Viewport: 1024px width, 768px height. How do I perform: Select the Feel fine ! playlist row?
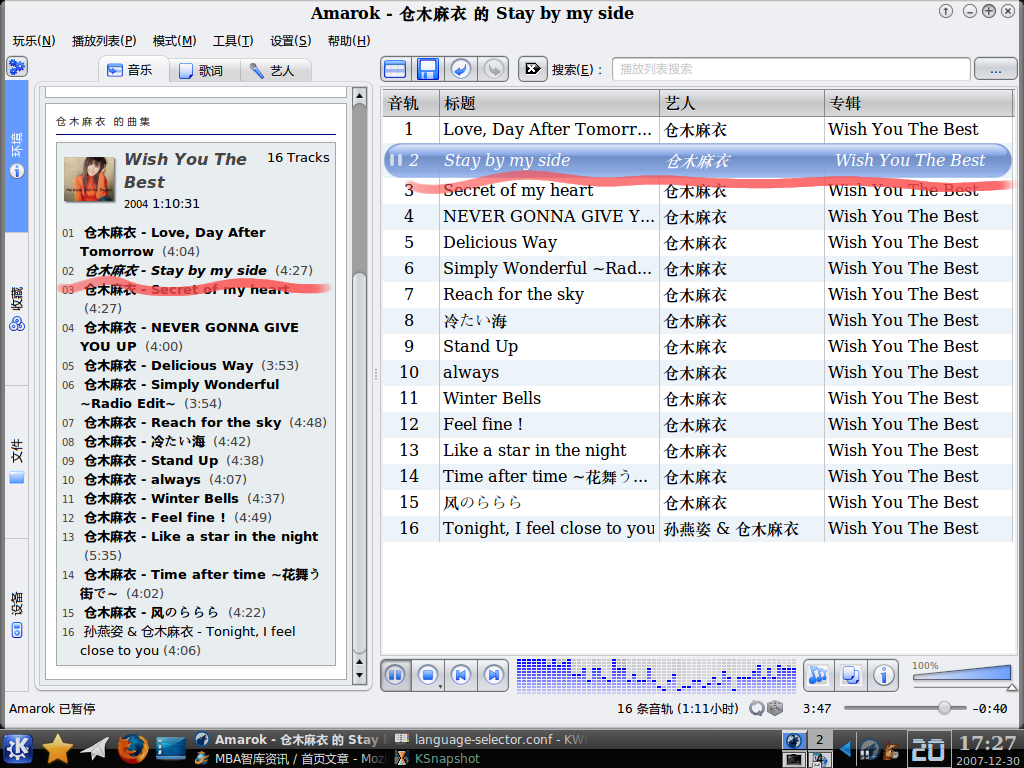pos(697,424)
